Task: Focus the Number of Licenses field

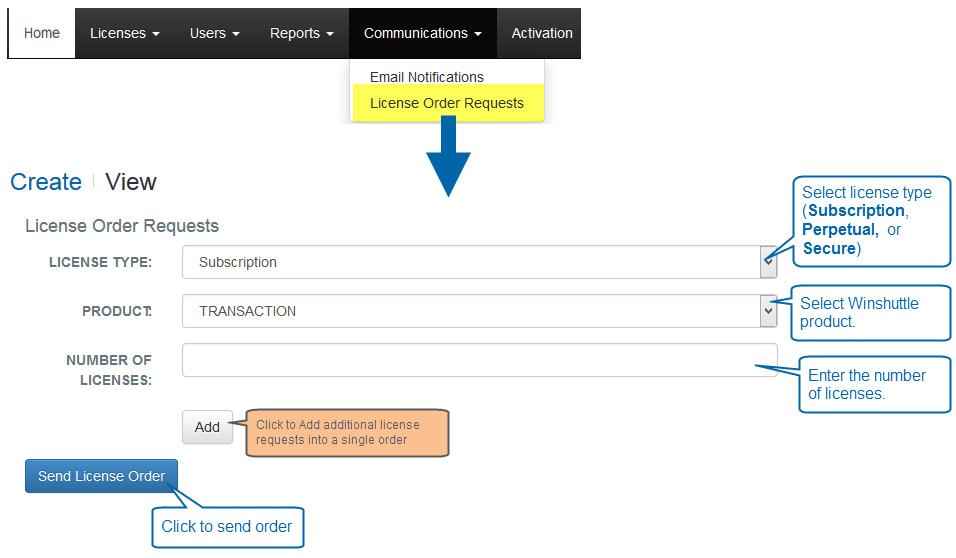Action: [x=479, y=360]
